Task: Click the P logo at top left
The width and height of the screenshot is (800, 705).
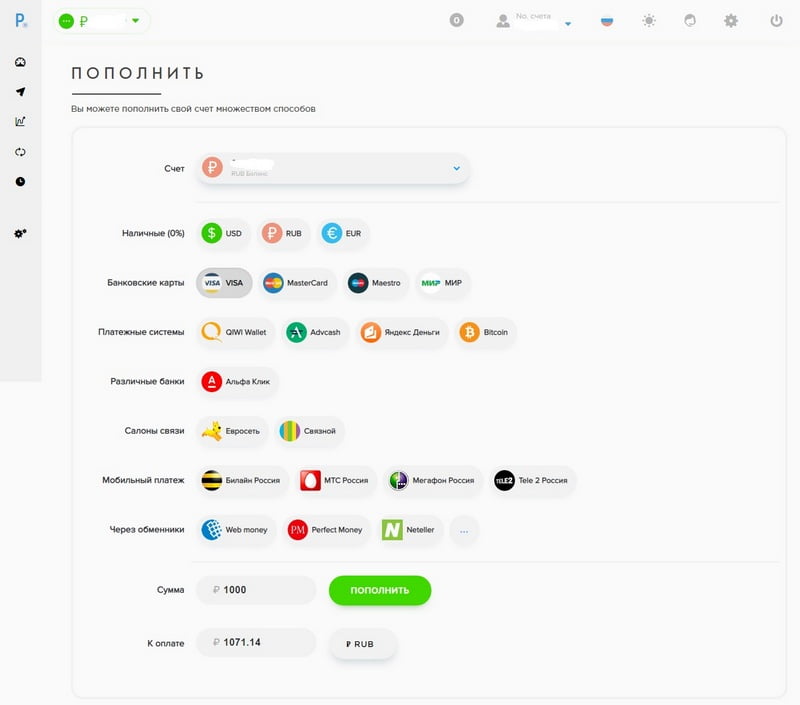Action: coord(20,21)
